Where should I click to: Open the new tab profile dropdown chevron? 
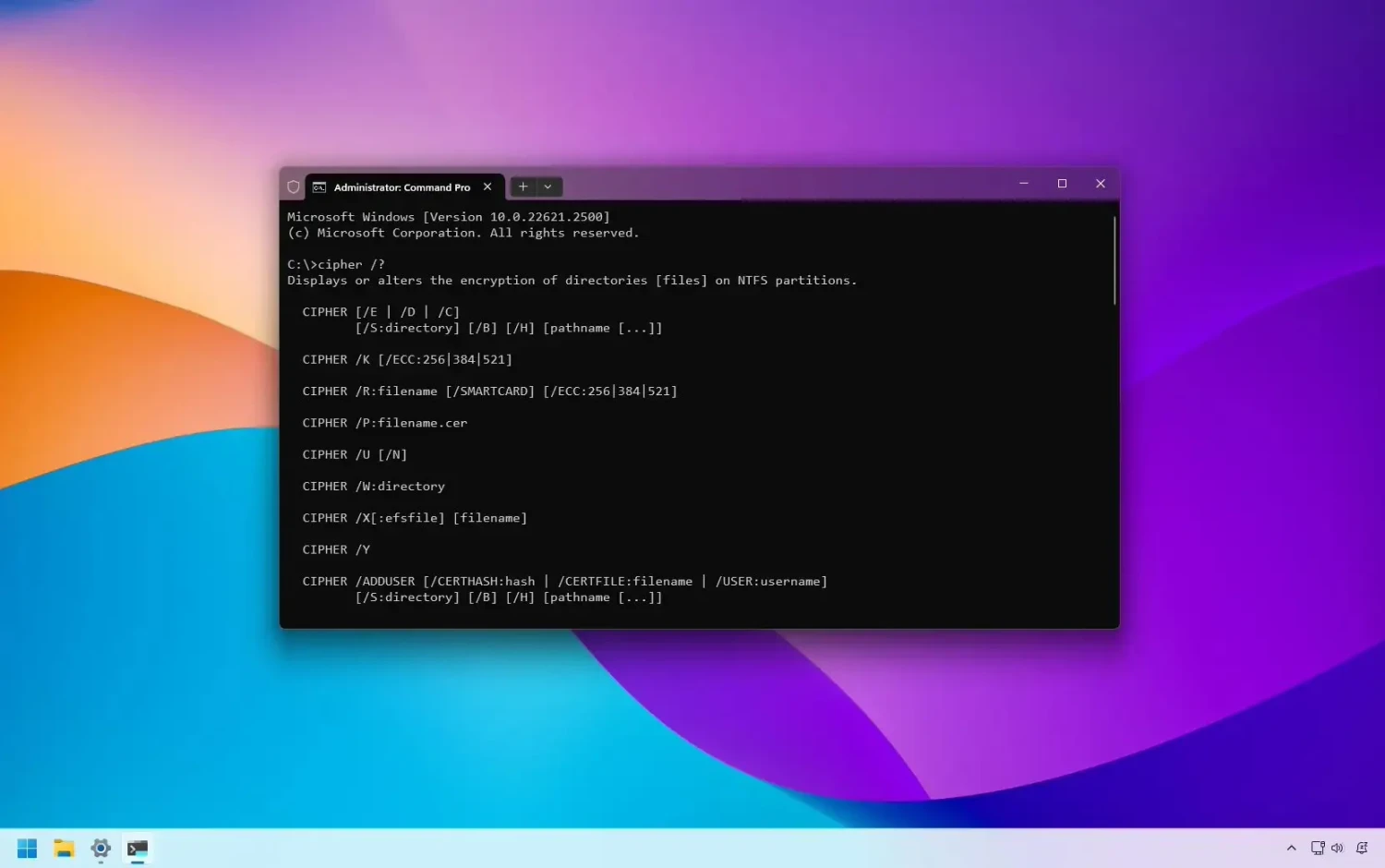tap(548, 187)
